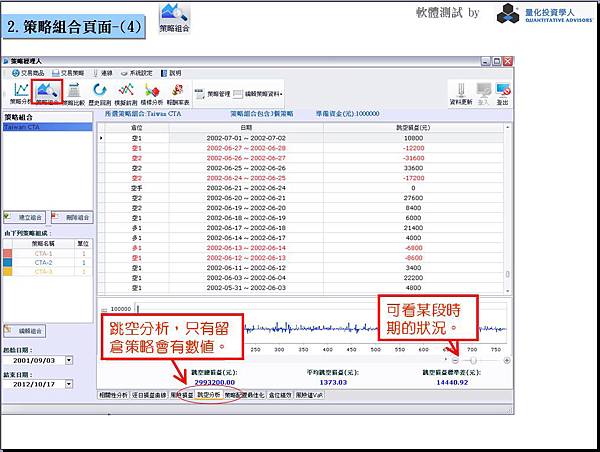Switch to the 風險損益 tab
This screenshot has width=600, height=452.
point(181,395)
